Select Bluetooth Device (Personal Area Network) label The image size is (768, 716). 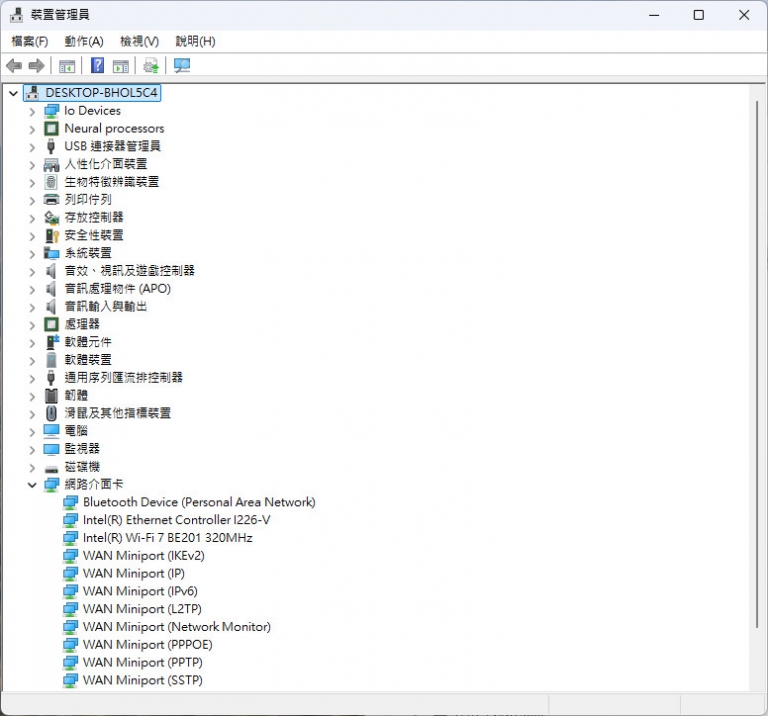(199, 502)
